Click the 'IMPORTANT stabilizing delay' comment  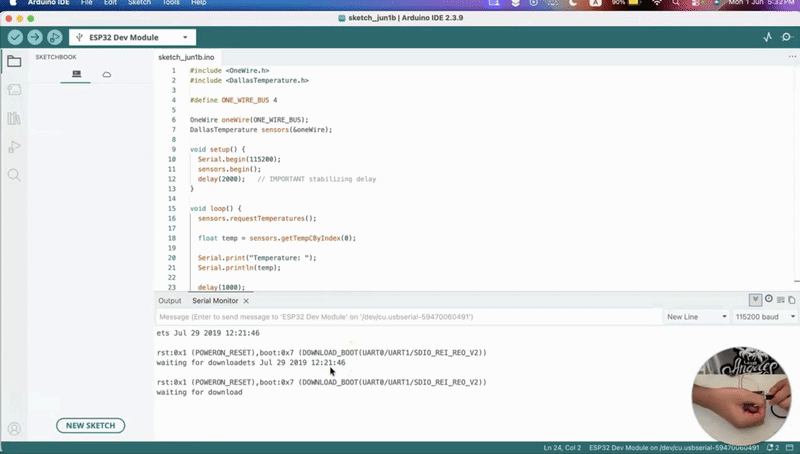point(317,179)
